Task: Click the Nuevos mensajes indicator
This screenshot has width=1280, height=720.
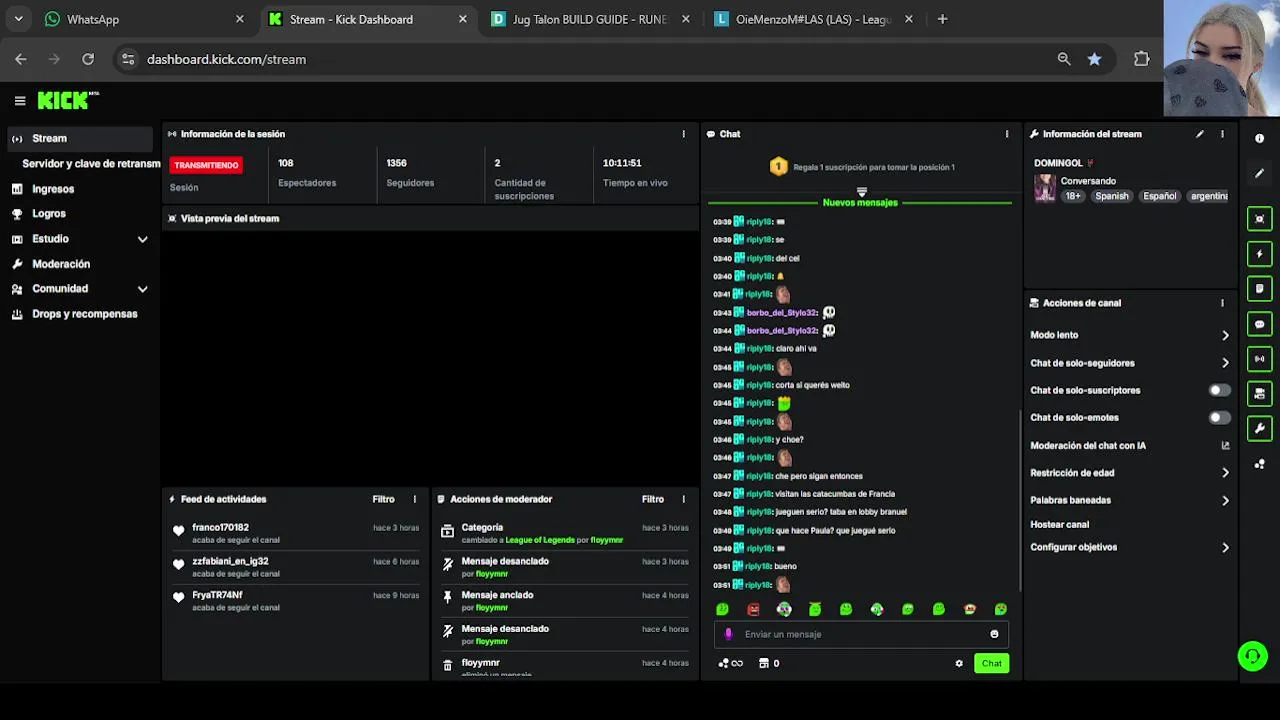Action: 860,203
